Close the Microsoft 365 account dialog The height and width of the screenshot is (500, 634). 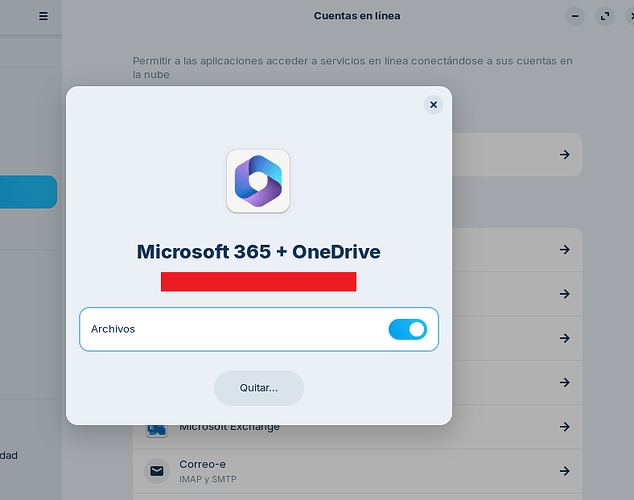click(x=432, y=104)
